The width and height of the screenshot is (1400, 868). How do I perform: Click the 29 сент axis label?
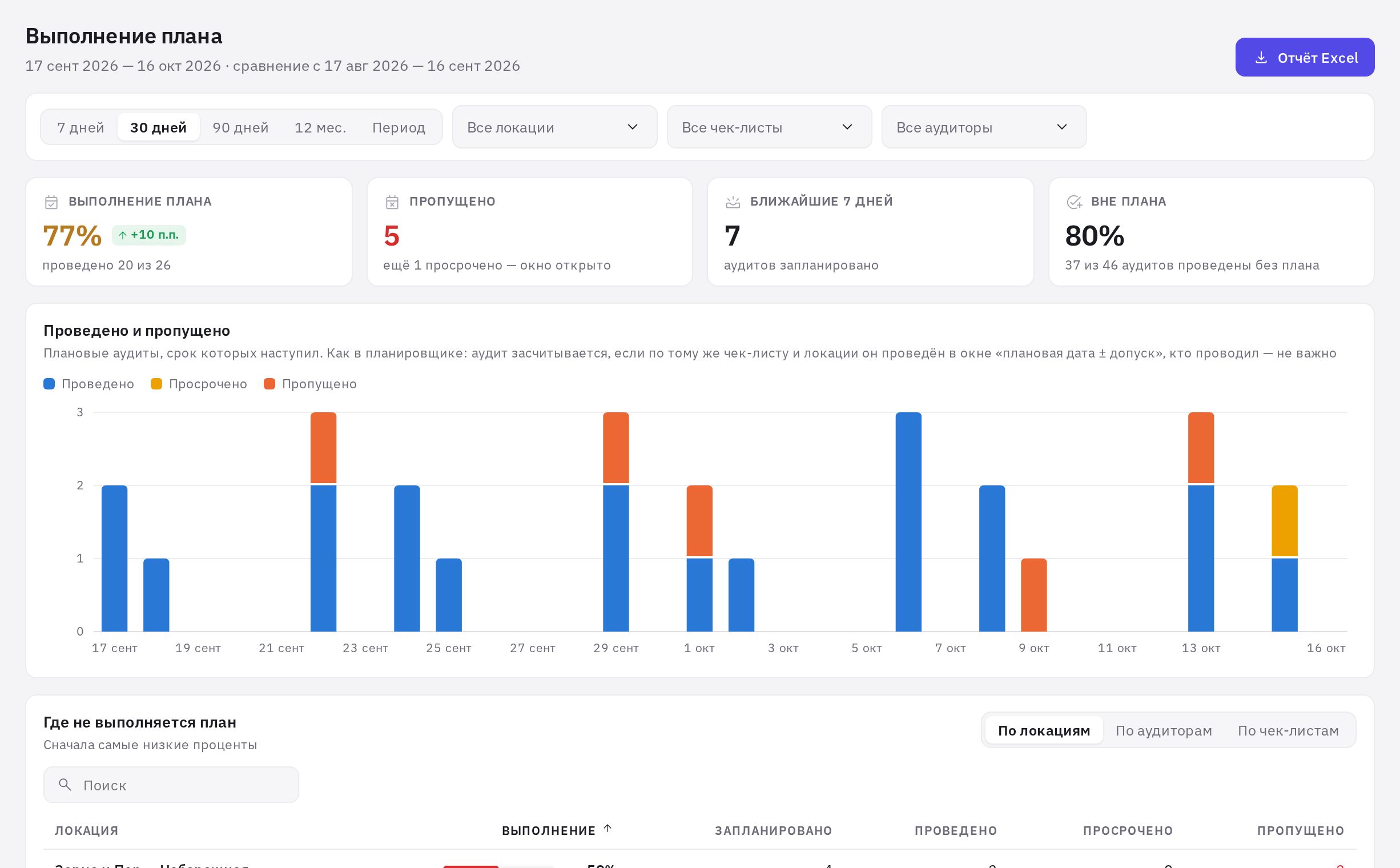(x=616, y=648)
